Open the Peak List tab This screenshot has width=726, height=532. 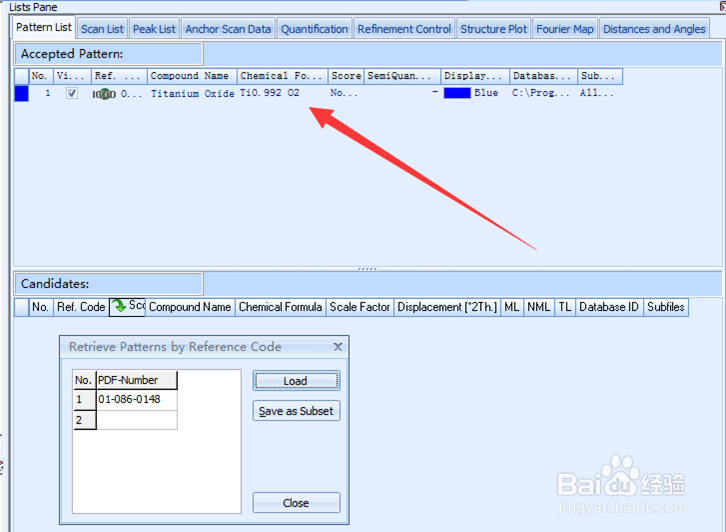coord(154,29)
